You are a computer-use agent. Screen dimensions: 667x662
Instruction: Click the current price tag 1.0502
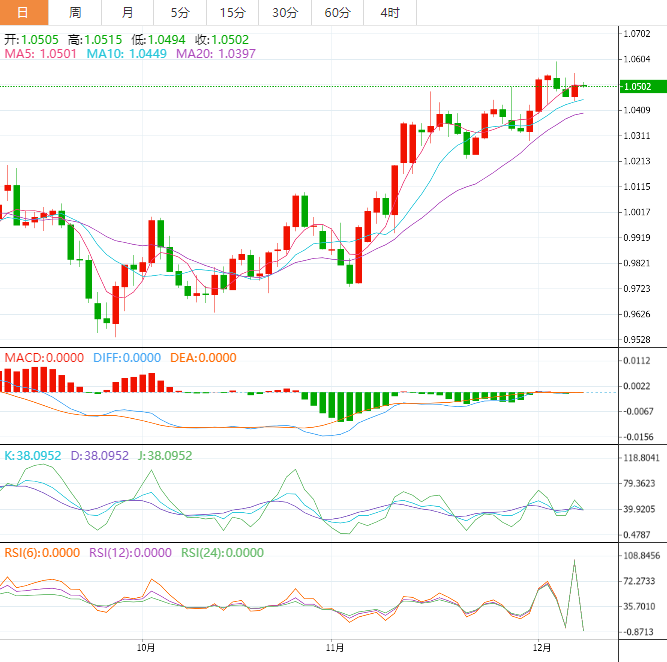tap(637, 87)
